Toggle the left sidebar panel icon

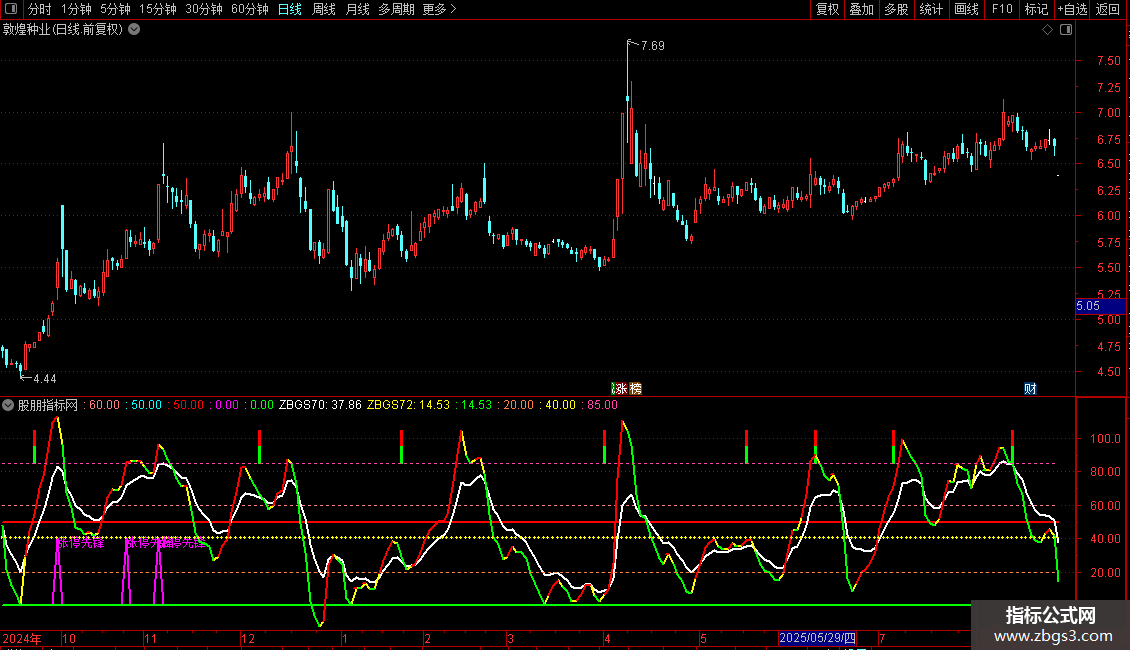pos(11,9)
